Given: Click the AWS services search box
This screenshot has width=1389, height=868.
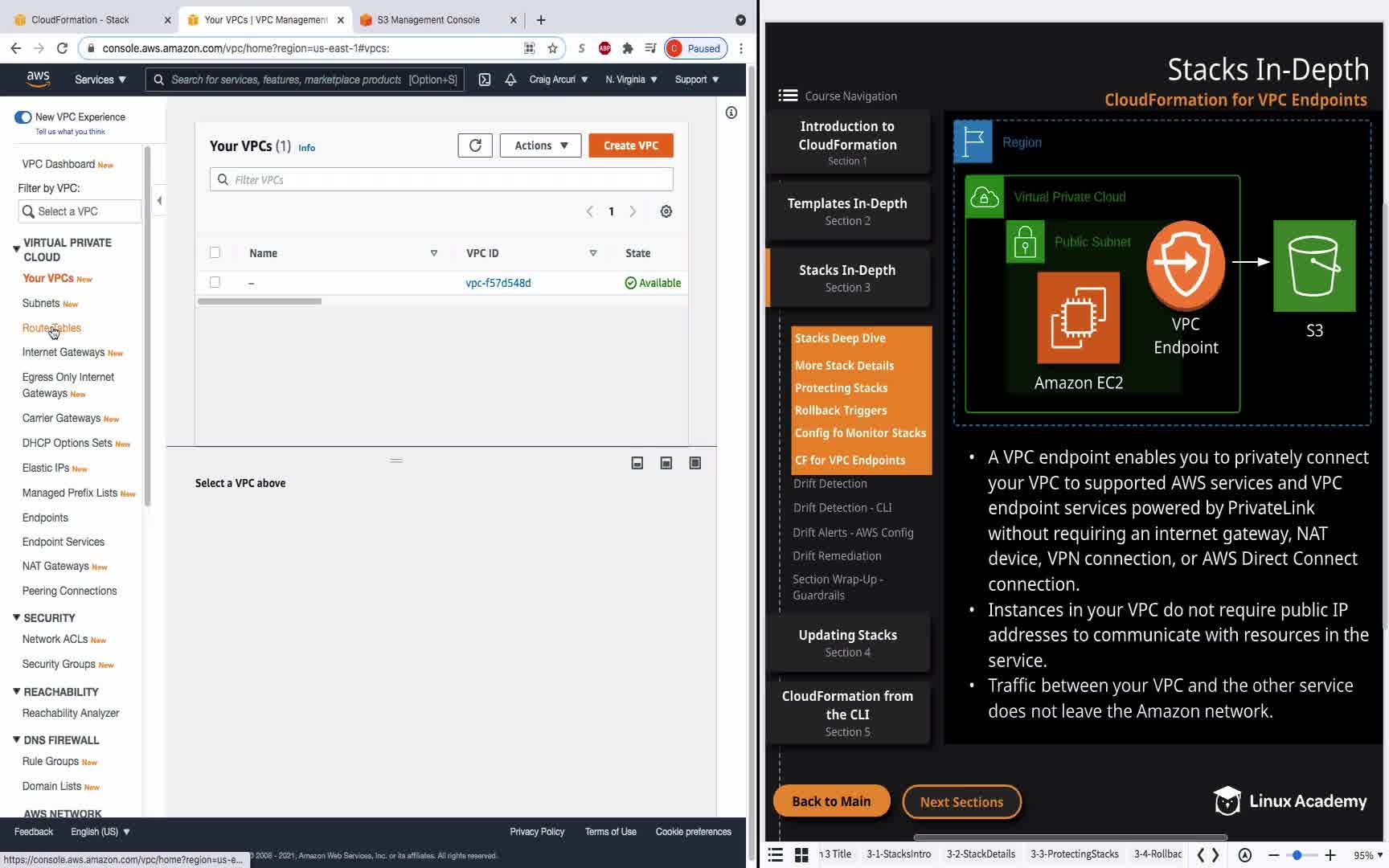Looking at the screenshot, I should 305,80.
